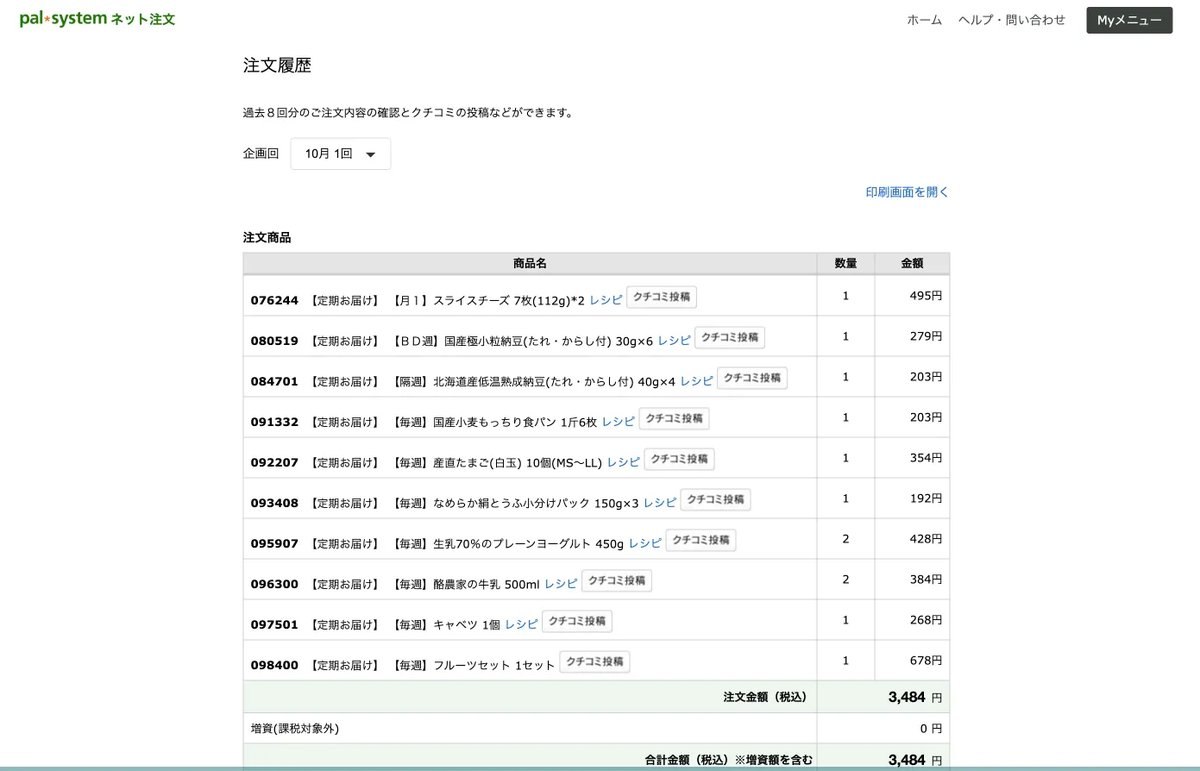Select product code 076244
The image size is (1200, 771).
274,300
